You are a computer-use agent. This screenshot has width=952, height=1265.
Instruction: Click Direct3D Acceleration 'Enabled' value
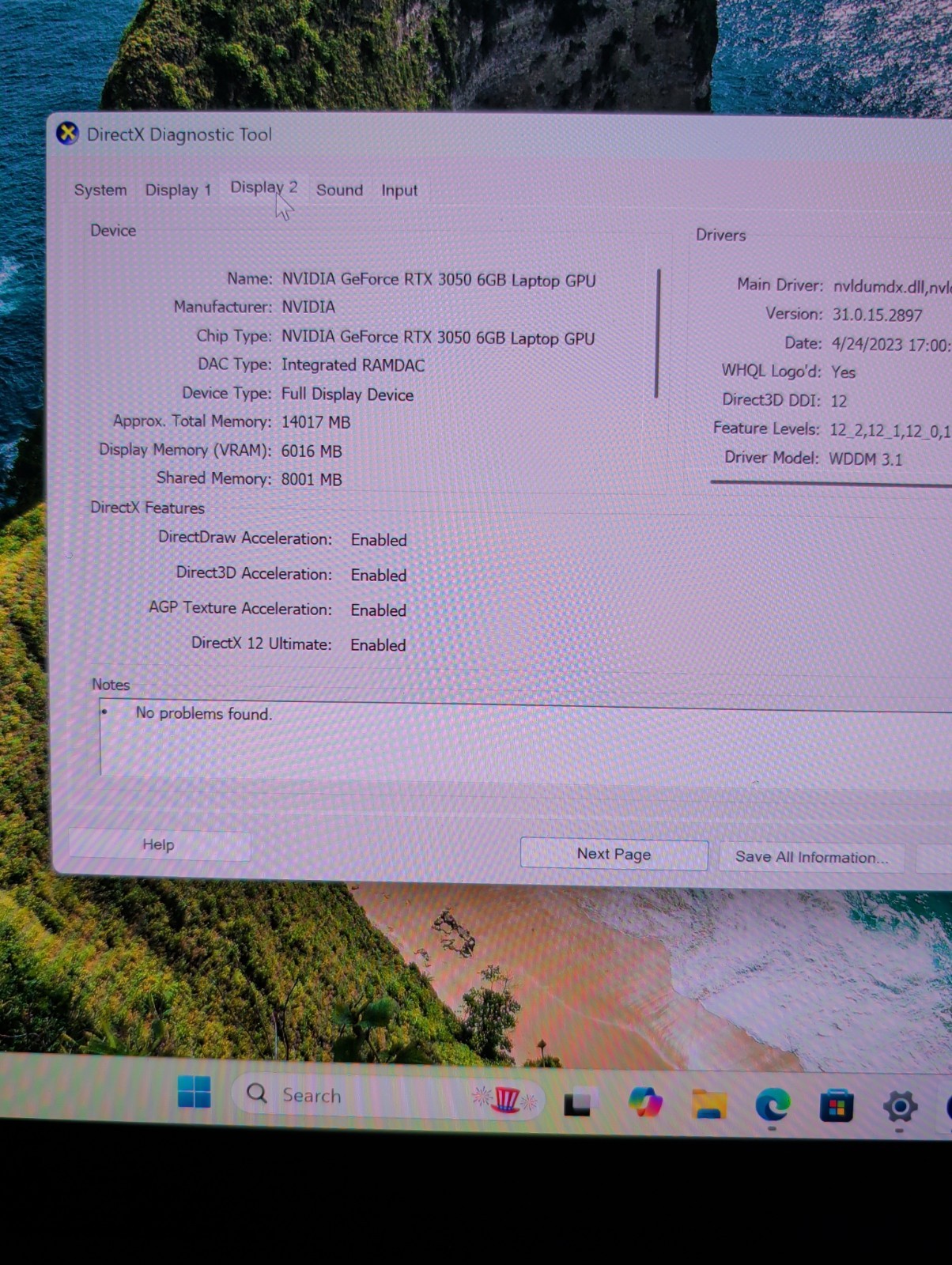click(379, 575)
